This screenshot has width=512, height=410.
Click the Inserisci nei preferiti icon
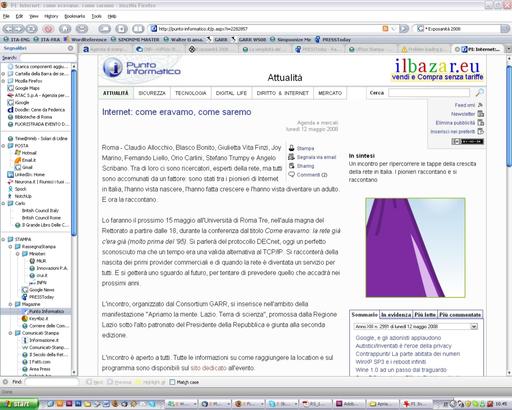pyautogui.click(x=481, y=131)
